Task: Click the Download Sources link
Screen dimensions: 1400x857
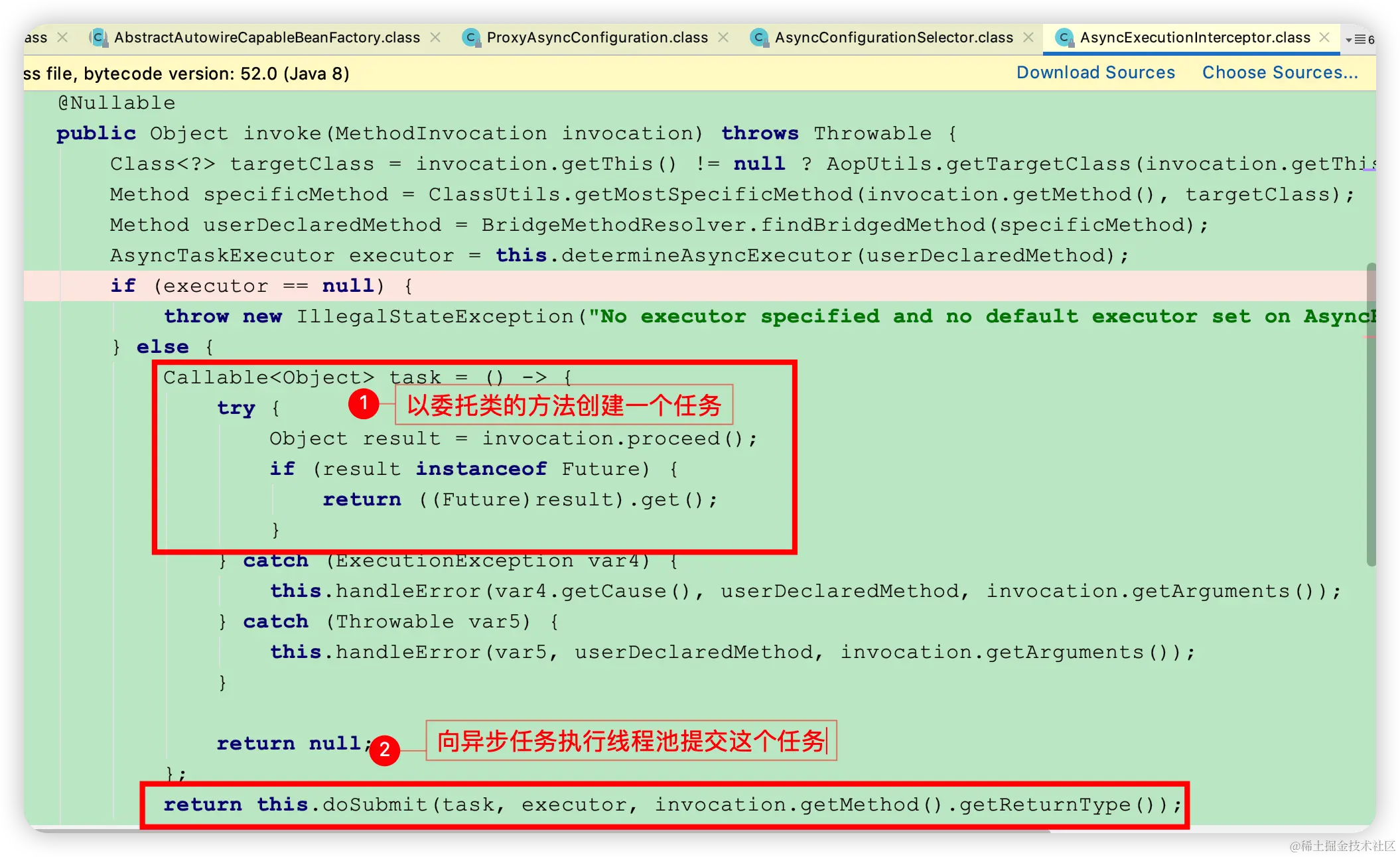Action: pyautogui.click(x=1095, y=72)
